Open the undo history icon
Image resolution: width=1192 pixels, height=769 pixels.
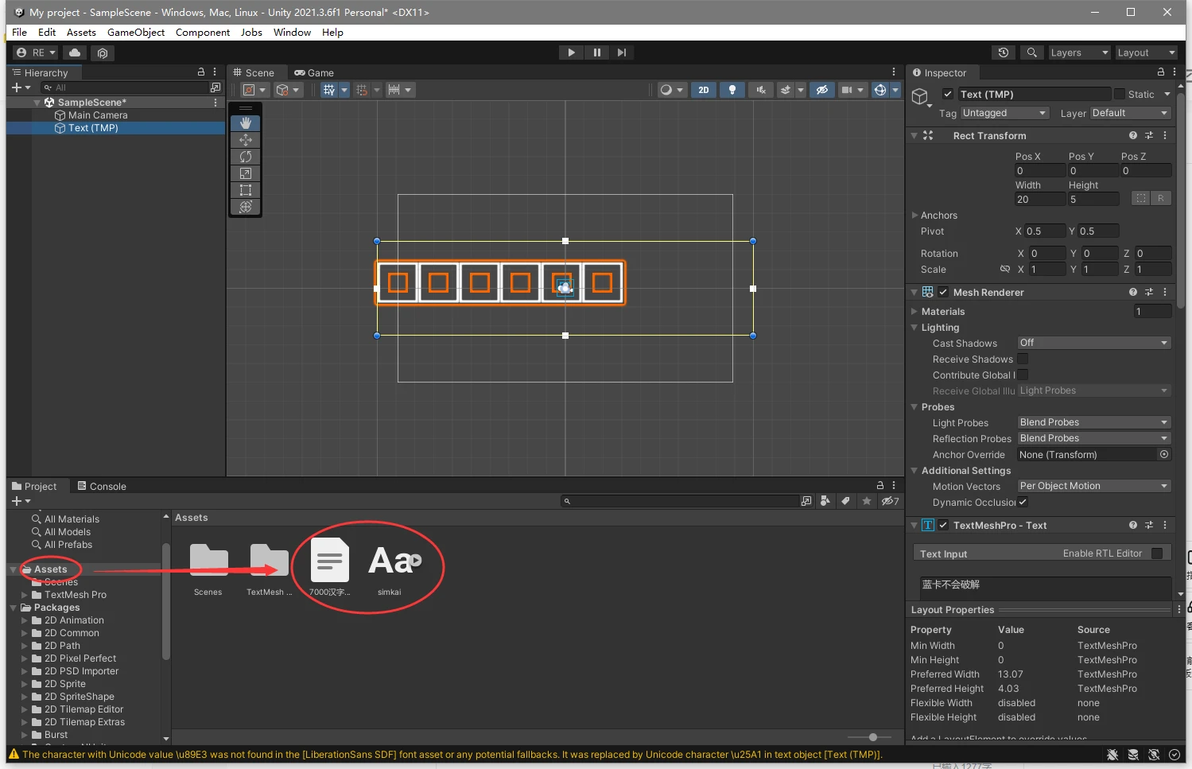click(x=1003, y=53)
